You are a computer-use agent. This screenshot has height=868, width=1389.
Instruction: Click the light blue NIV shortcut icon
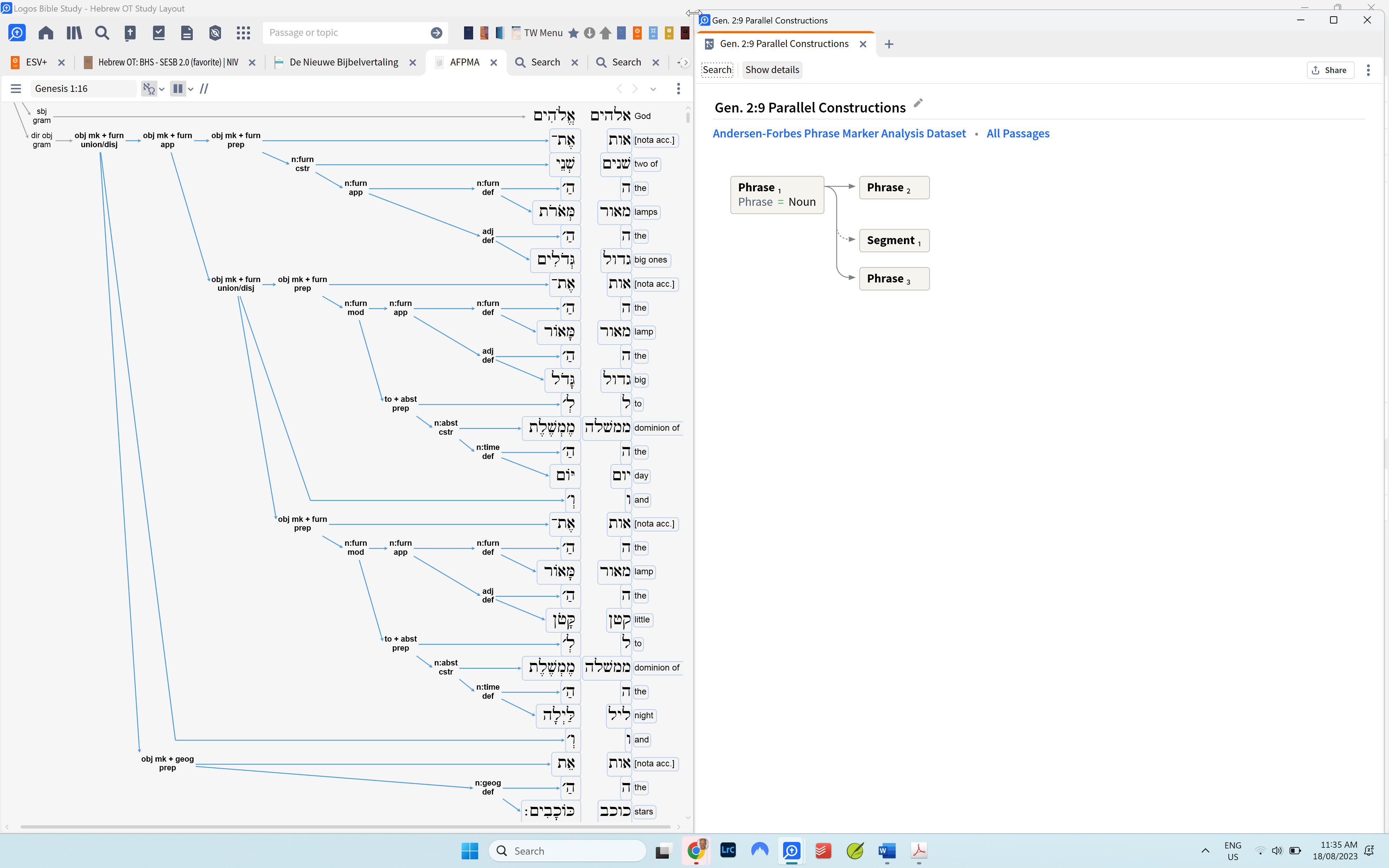click(x=653, y=33)
